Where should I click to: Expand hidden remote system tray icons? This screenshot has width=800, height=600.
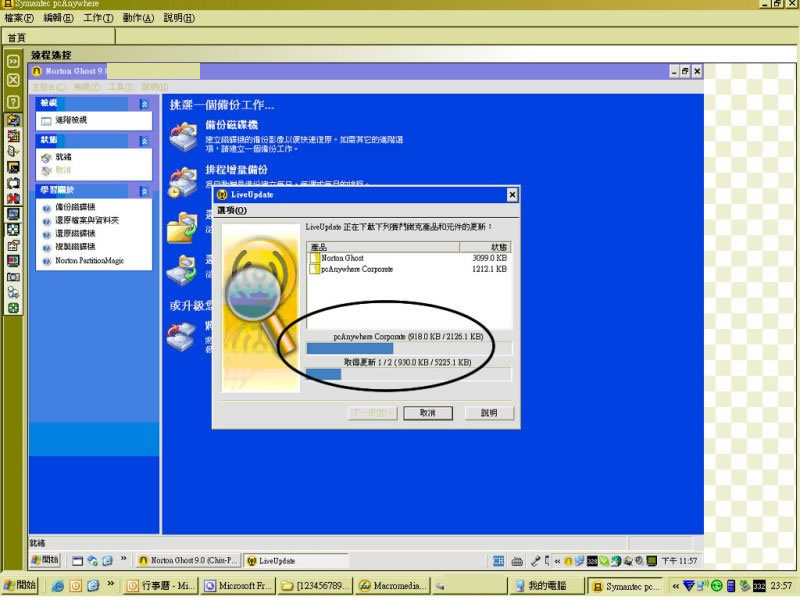coord(557,561)
